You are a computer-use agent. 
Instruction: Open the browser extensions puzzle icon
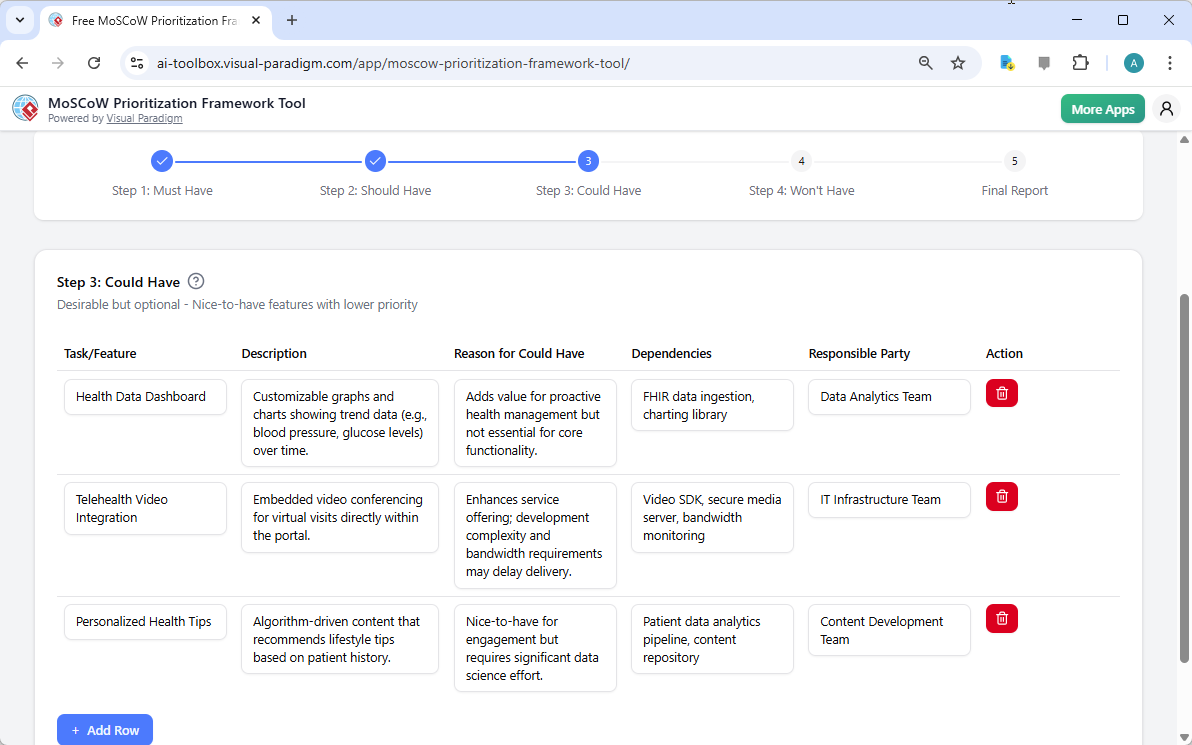tap(1080, 62)
